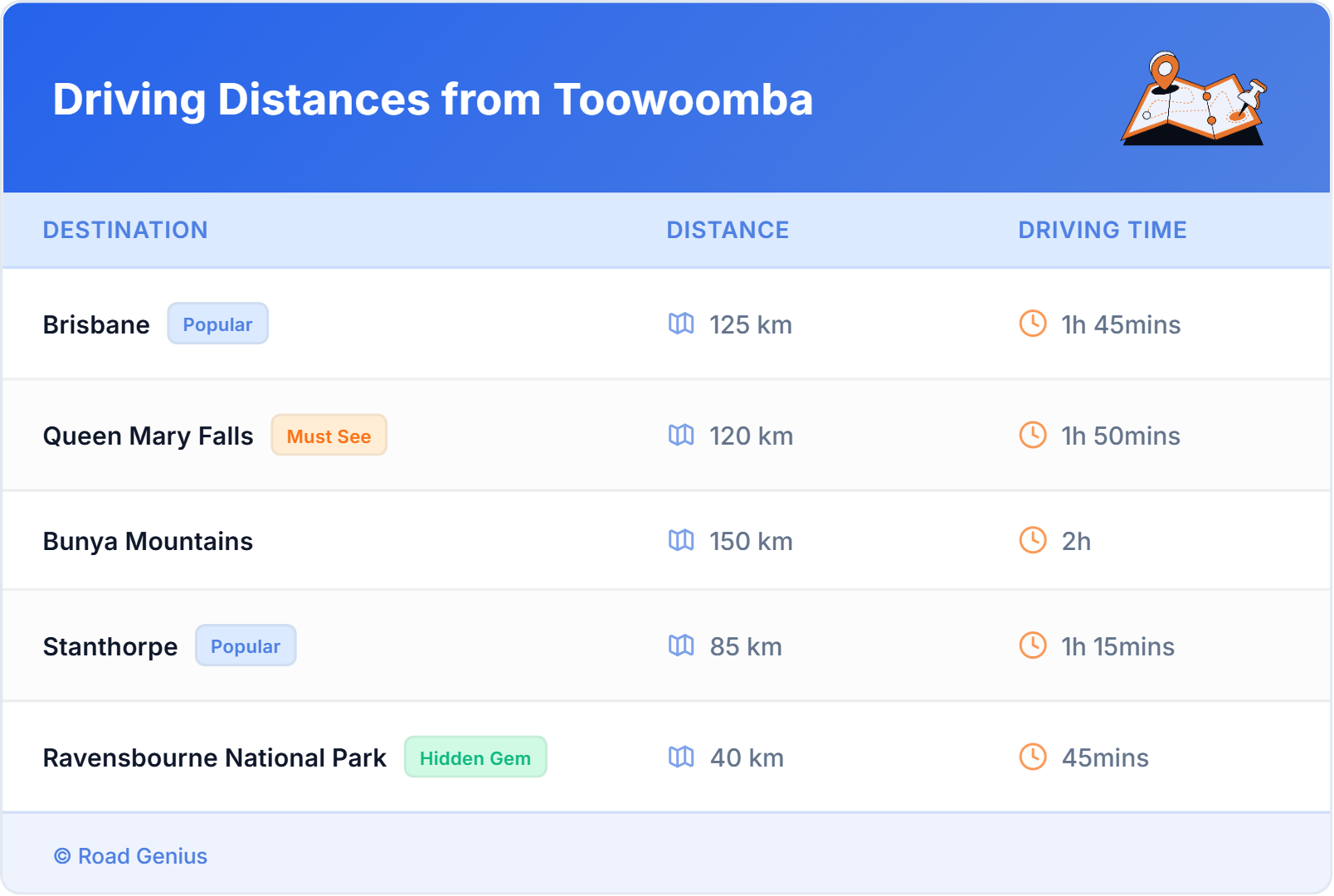Screen dimensions: 1334x896
Task: Click the Road Genius copyright link
Action: pyautogui.click(x=130, y=856)
